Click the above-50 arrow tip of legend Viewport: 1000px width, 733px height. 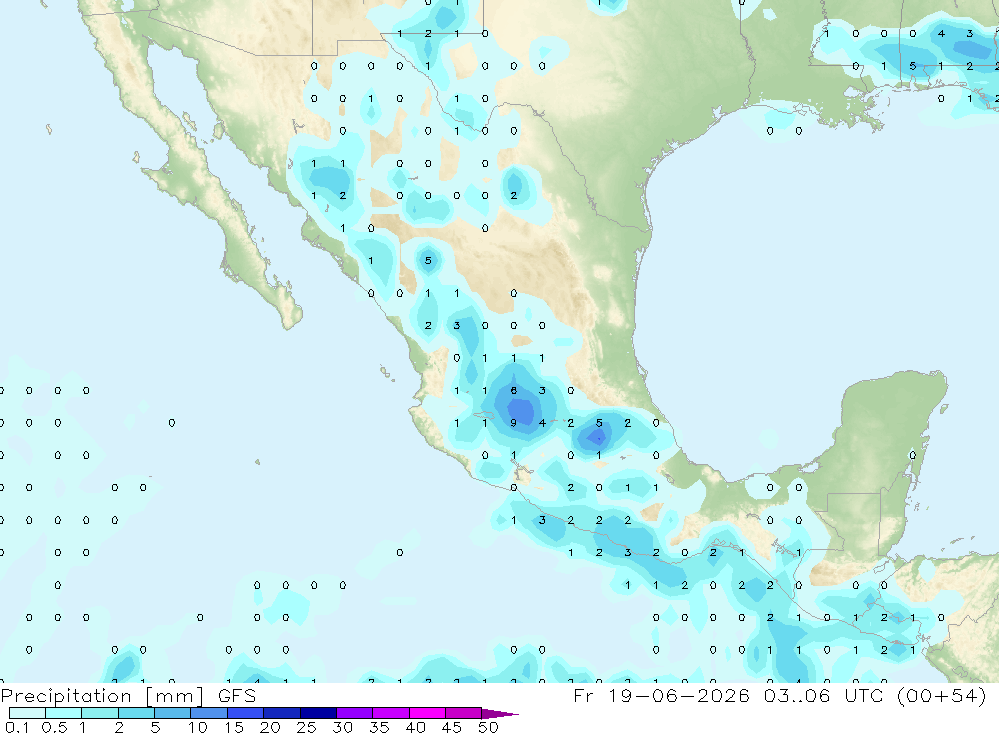point(501,714)
